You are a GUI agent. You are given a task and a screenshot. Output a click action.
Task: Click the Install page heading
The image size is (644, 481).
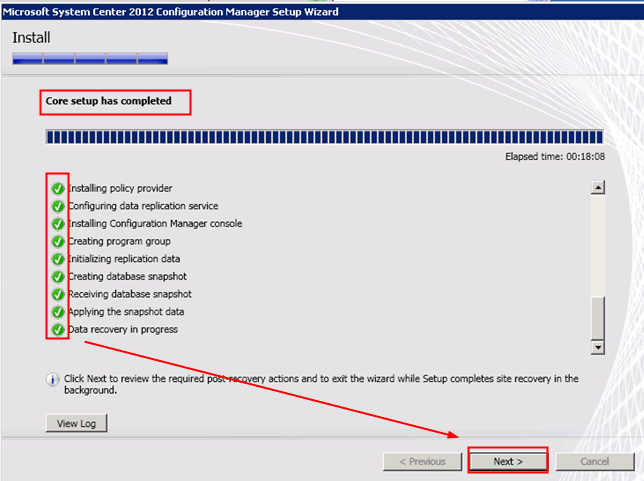click(x=31, y=38)
